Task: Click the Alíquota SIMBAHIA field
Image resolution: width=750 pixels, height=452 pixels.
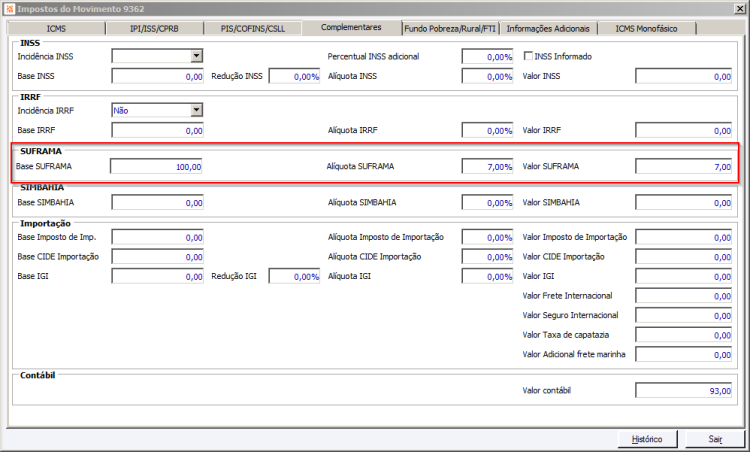Action: (x=487, y=202)
